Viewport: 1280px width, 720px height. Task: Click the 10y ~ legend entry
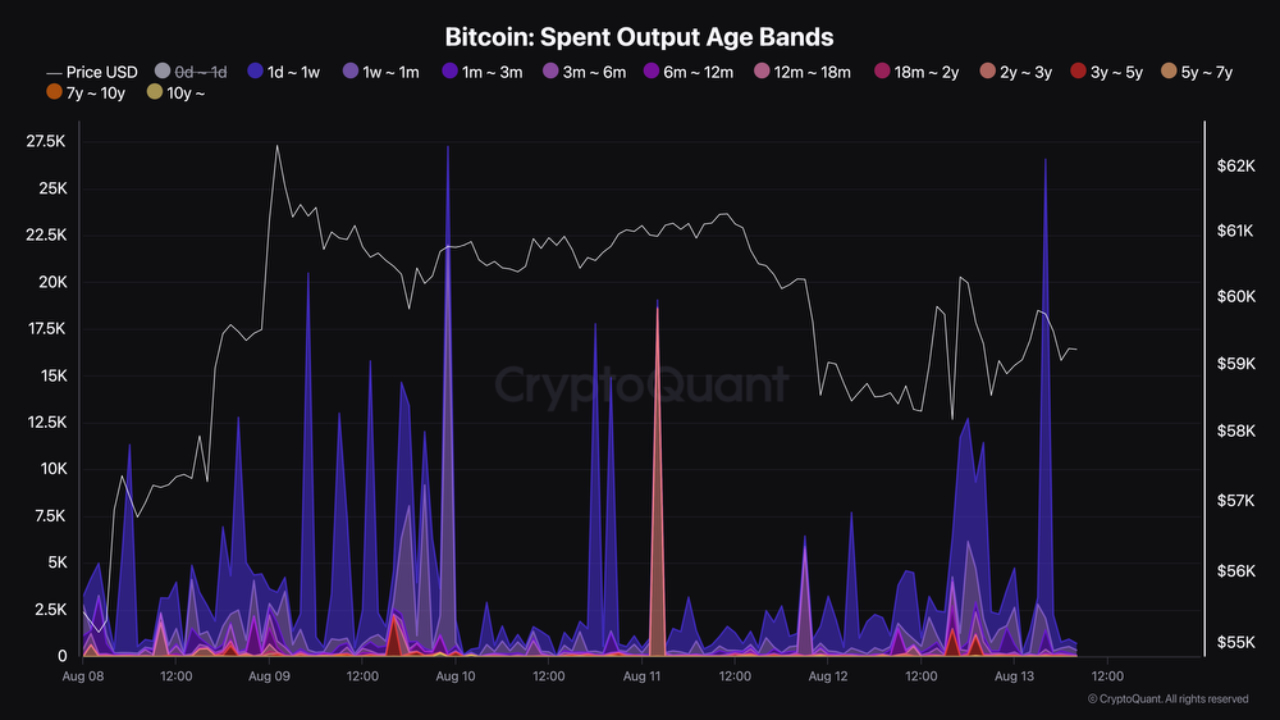(175, 93)
